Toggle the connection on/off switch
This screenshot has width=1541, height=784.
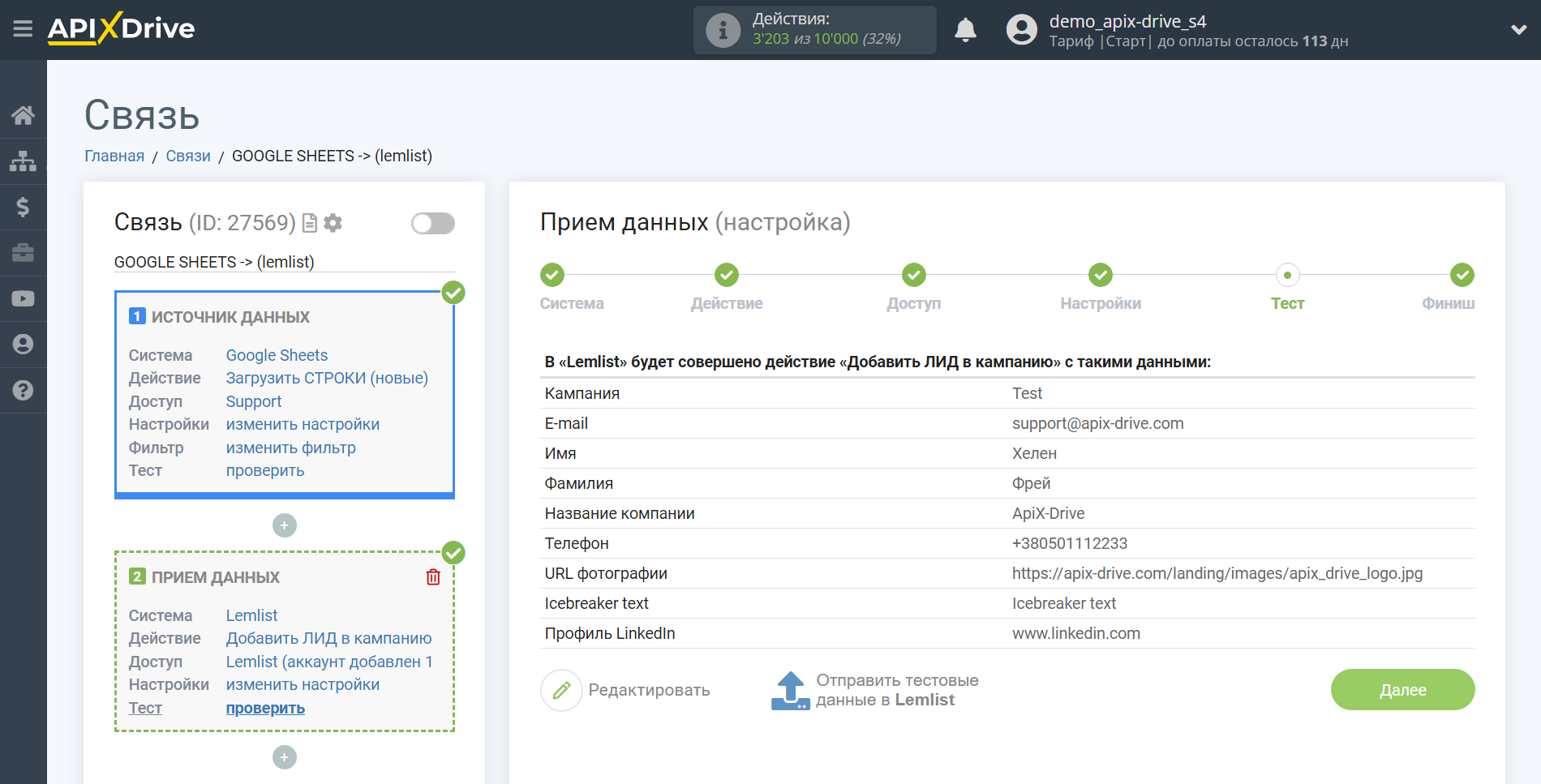coord(433,223)
